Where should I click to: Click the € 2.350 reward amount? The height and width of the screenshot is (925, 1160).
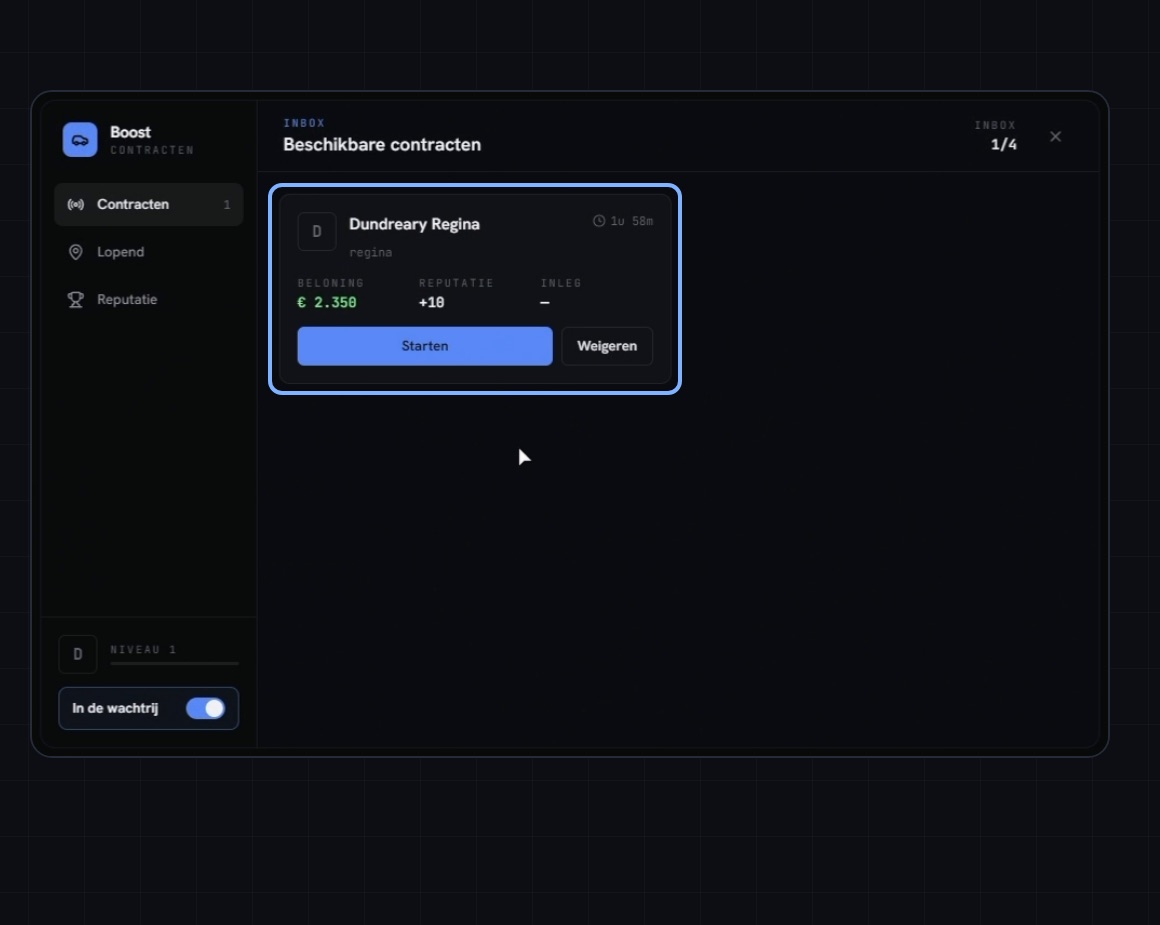(327, 303)
